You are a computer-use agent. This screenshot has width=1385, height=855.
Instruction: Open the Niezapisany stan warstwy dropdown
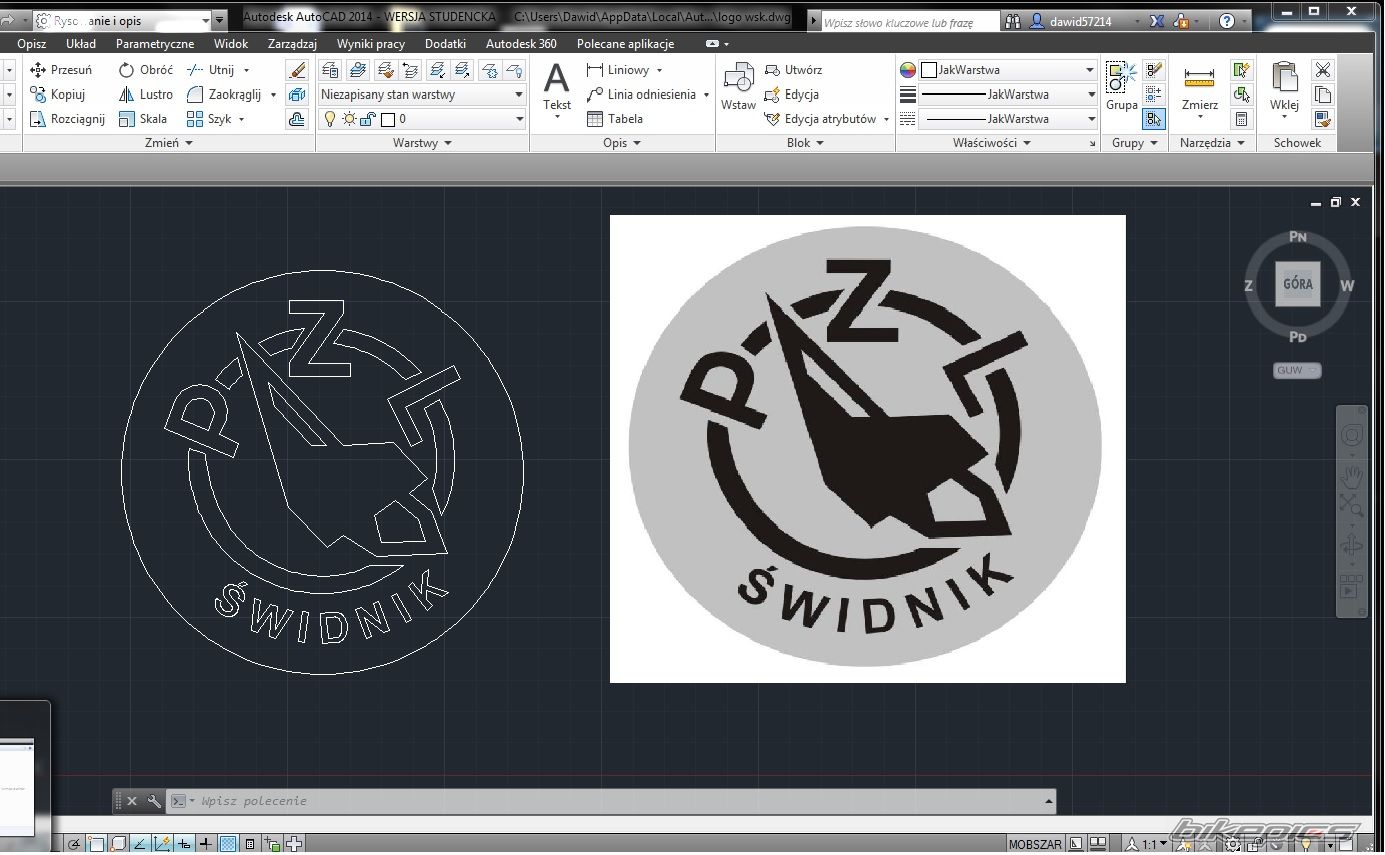(x=422, y=94)
